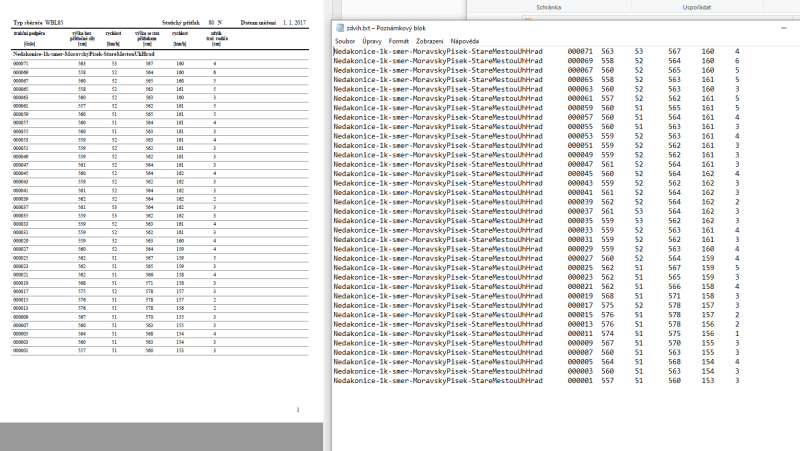Click row 000061 in the report table
The width and height of the screenshot is (800, 451).
(160, 106)
